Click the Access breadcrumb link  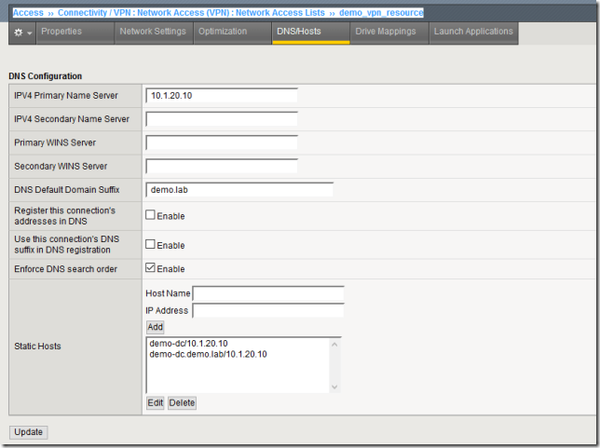click(28, 13)
